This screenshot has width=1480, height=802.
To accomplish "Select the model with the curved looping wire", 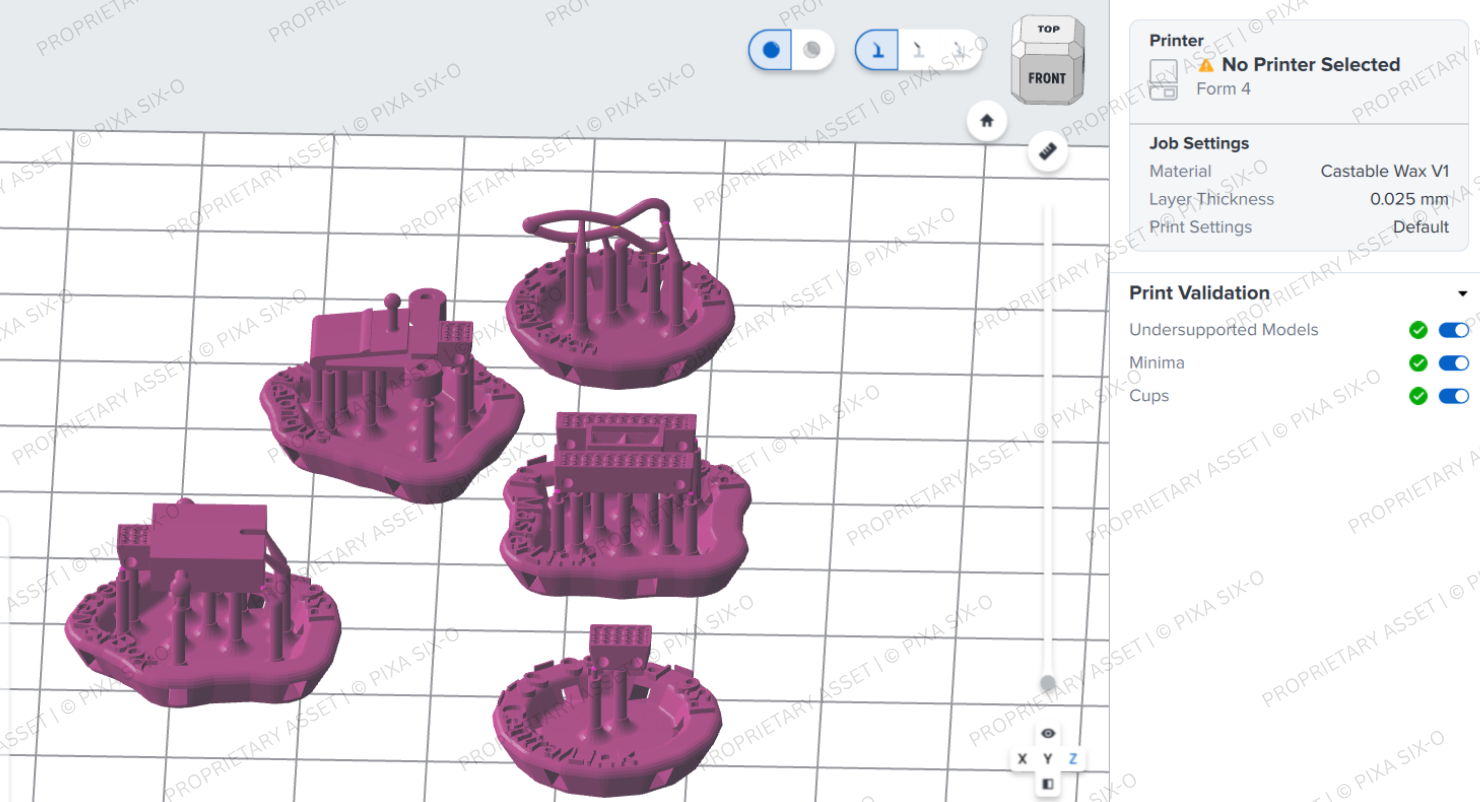I will coord(620,295).
